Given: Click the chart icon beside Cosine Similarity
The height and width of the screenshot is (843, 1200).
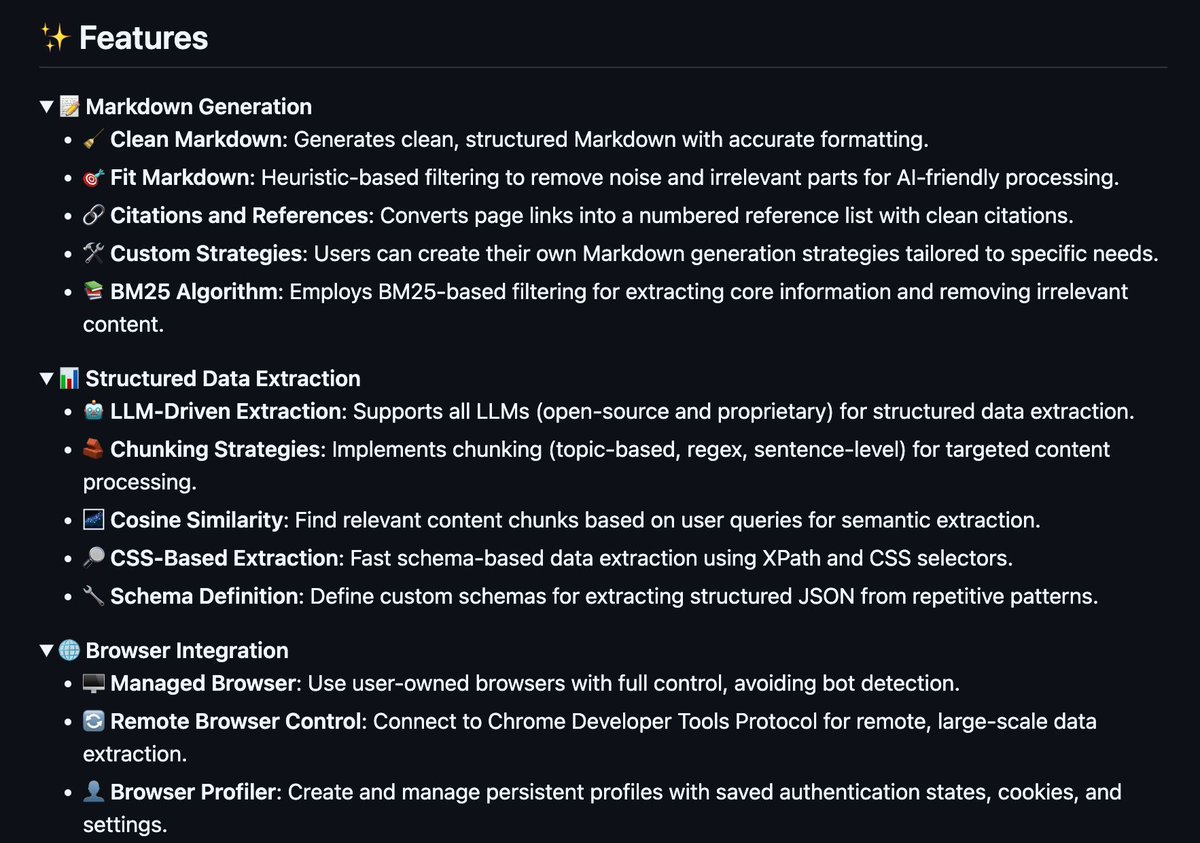Looking at the screenshot, I should (94, 520).
